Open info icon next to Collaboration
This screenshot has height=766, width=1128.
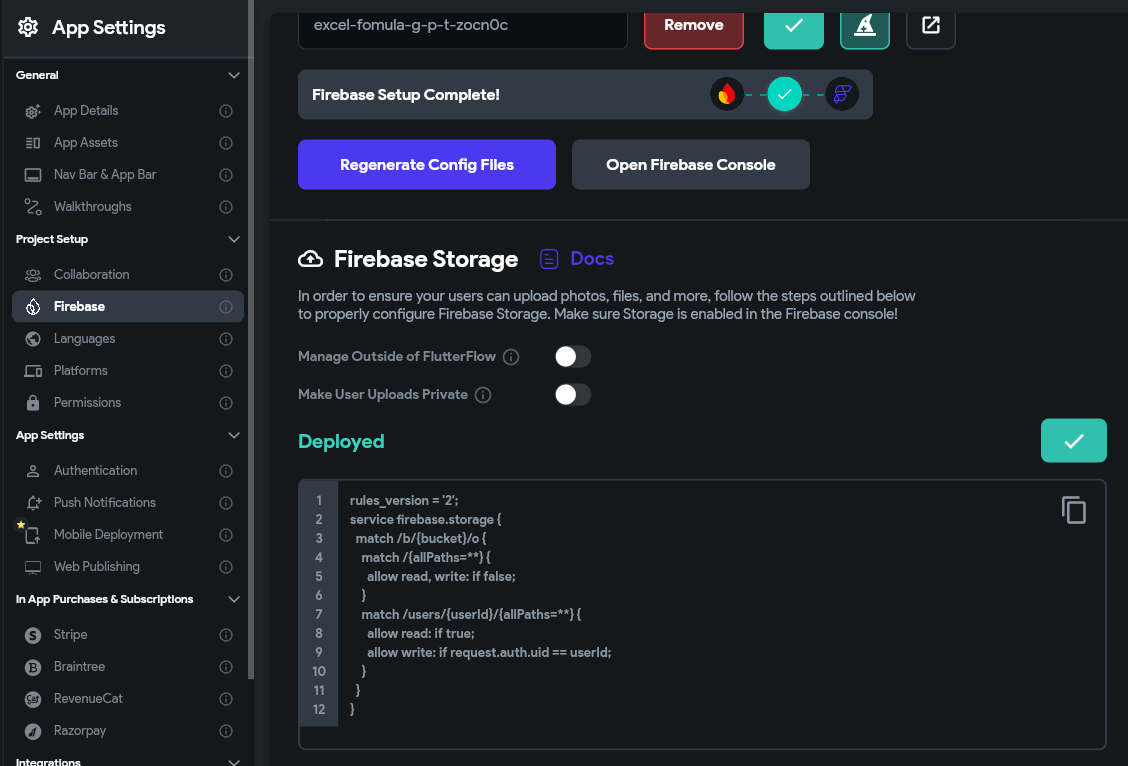[x=226, y=275]
